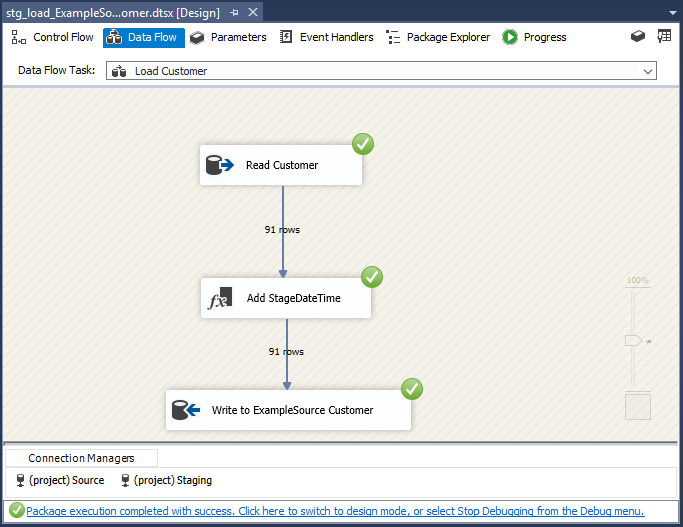Select the stg_load_ExampleSo...omer.dtsx [Design] tab
683x527 pixels.
tap(113, 13)
